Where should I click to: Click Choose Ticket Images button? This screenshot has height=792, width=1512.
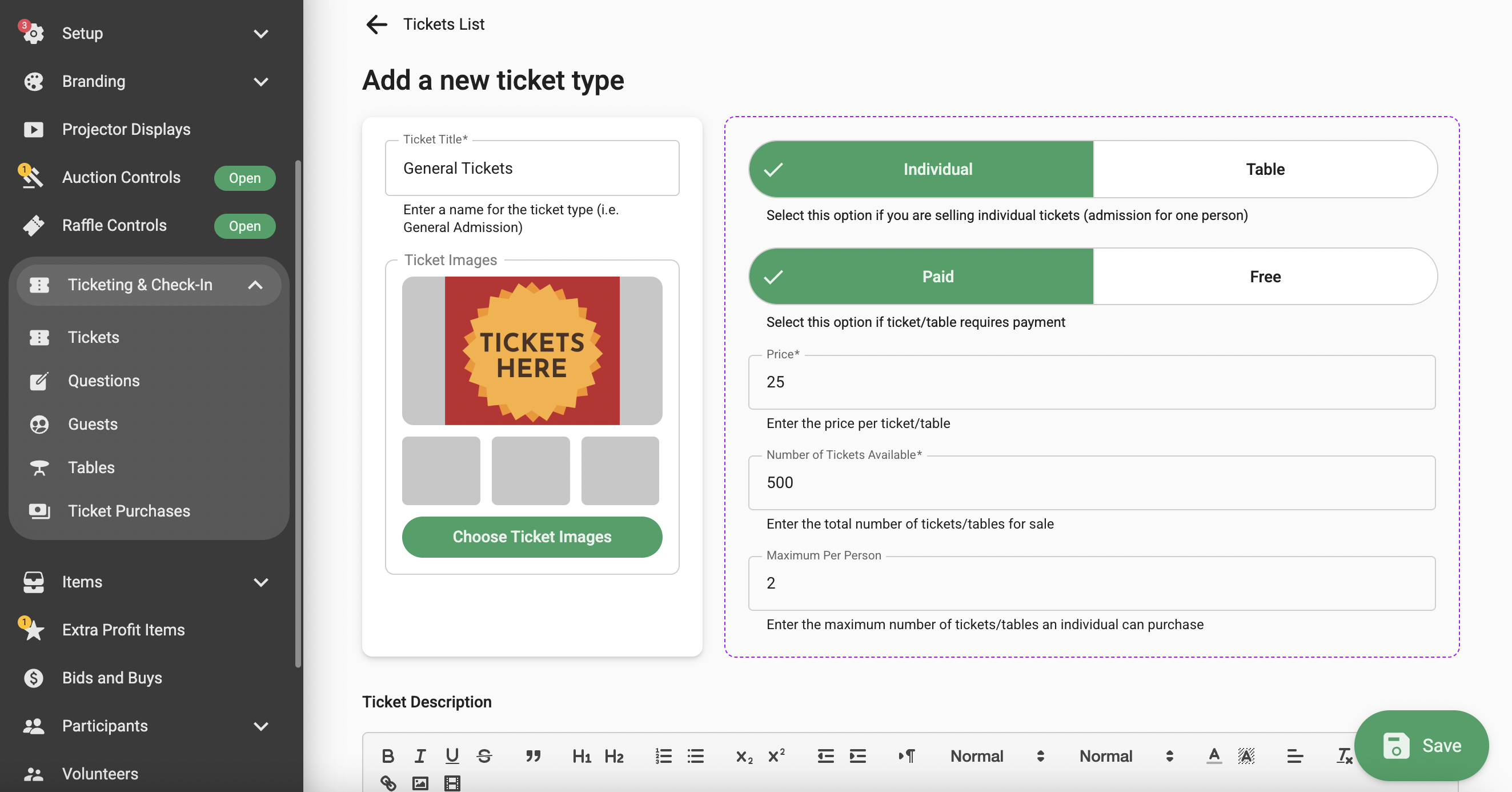(532, 537)
